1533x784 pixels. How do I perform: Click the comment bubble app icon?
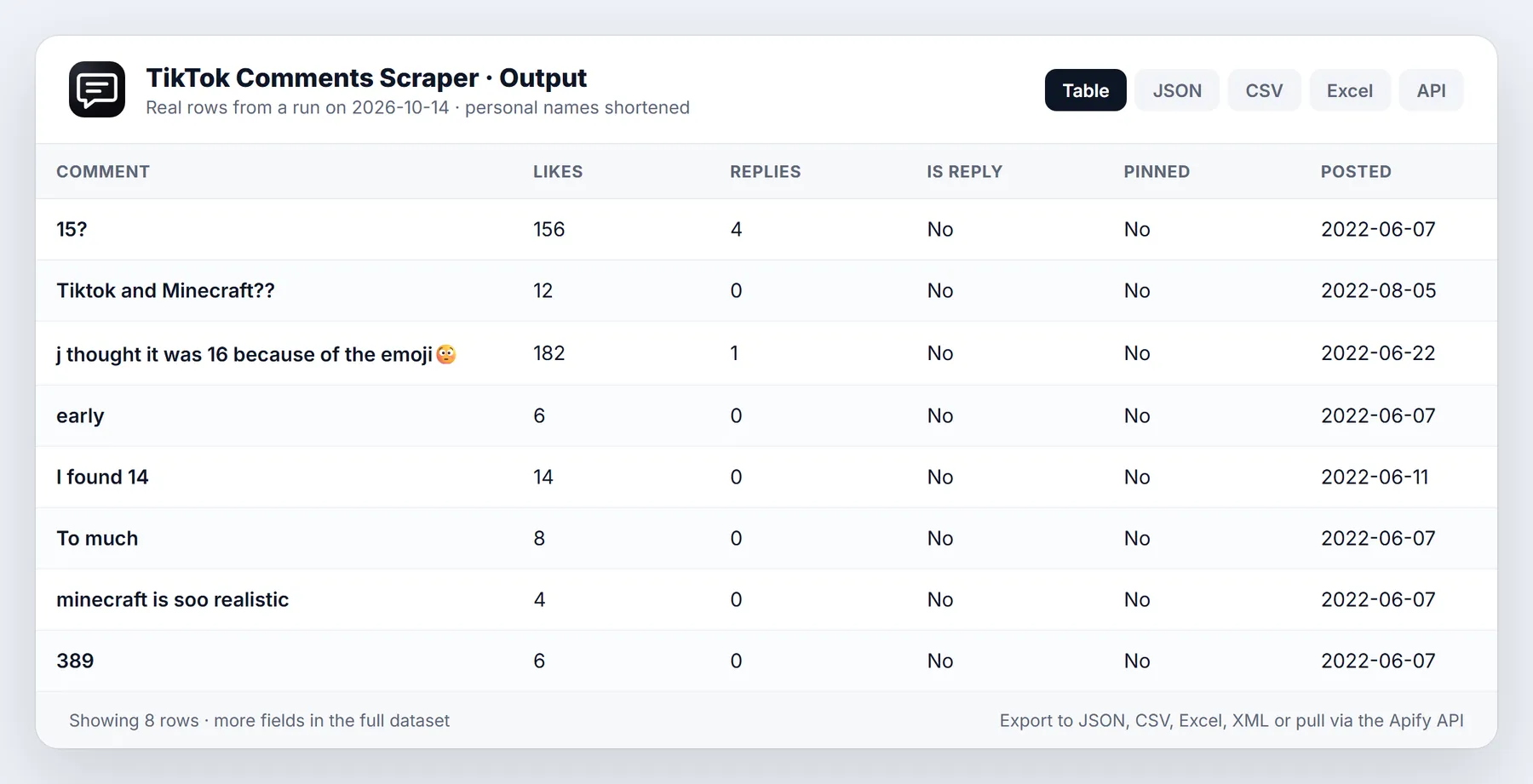click(97, 89)
